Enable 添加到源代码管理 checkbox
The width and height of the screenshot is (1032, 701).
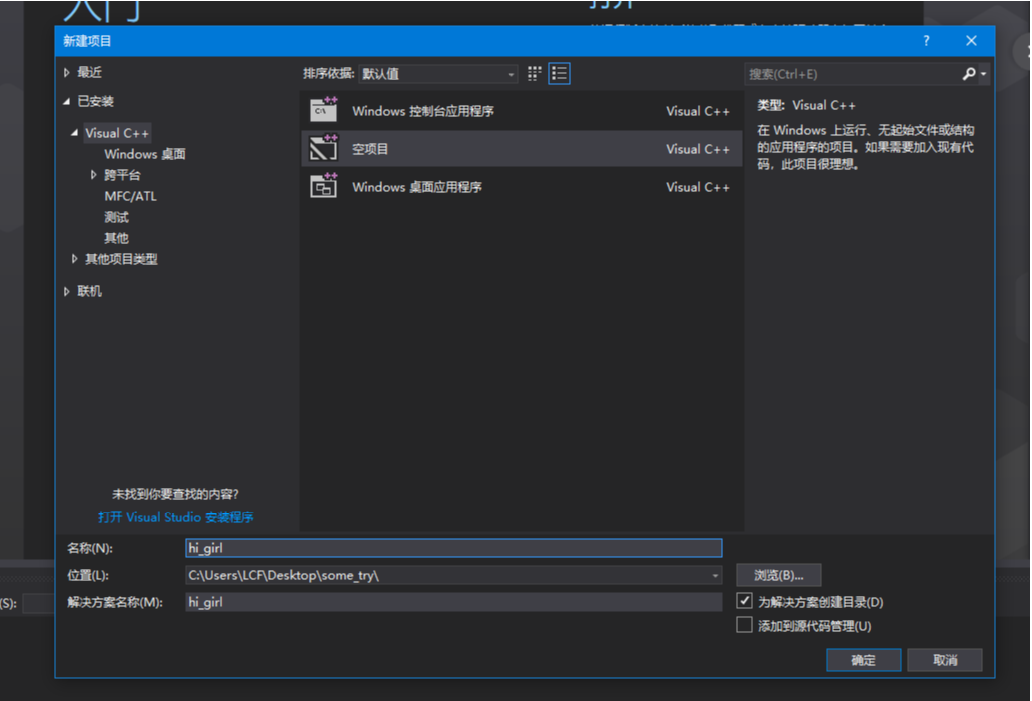[x=745, y=623]
